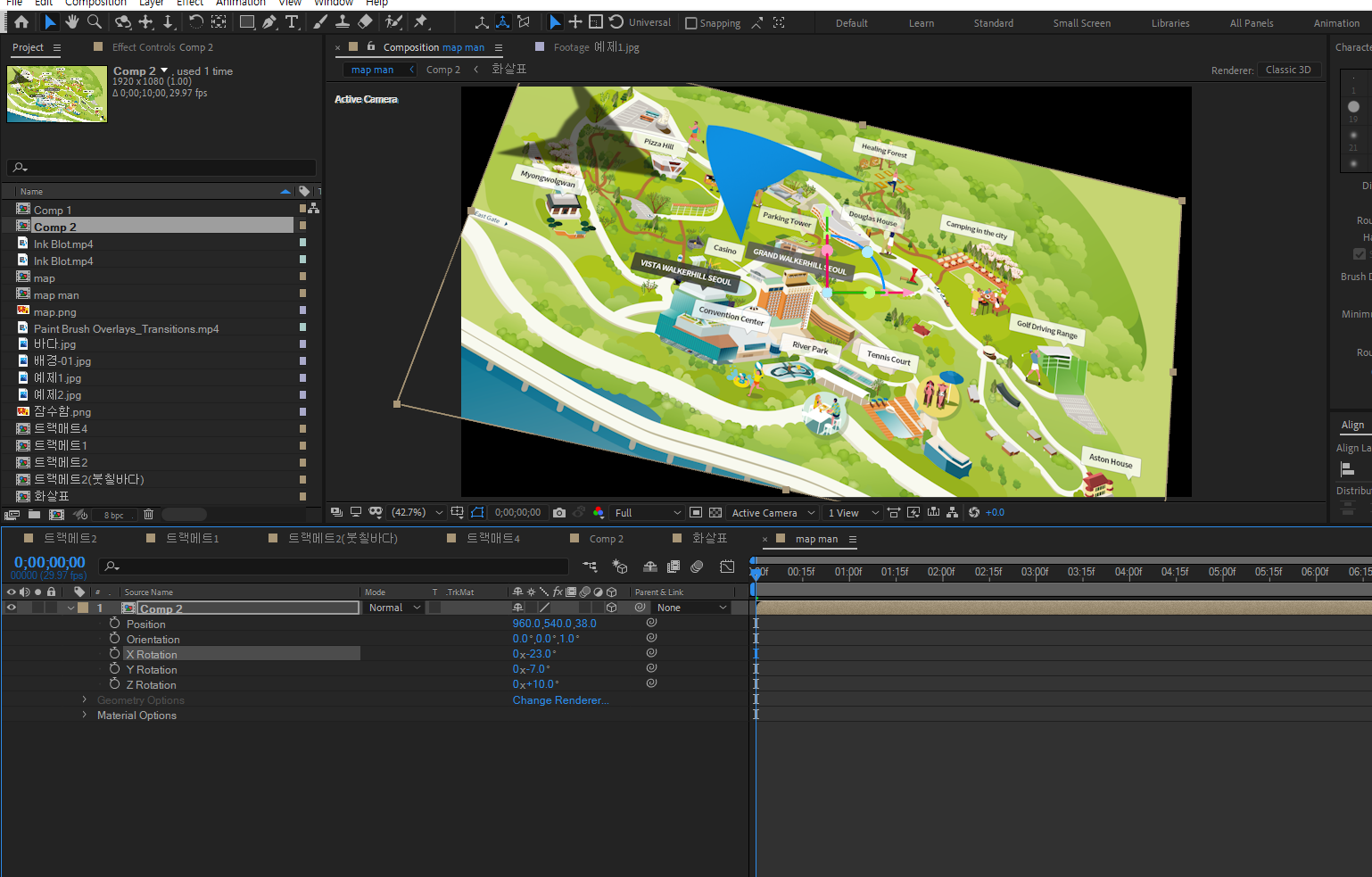1372x877 pixels.
Task: Click the Take Snapshot camera icon
Action: click(x=559, y=513)
